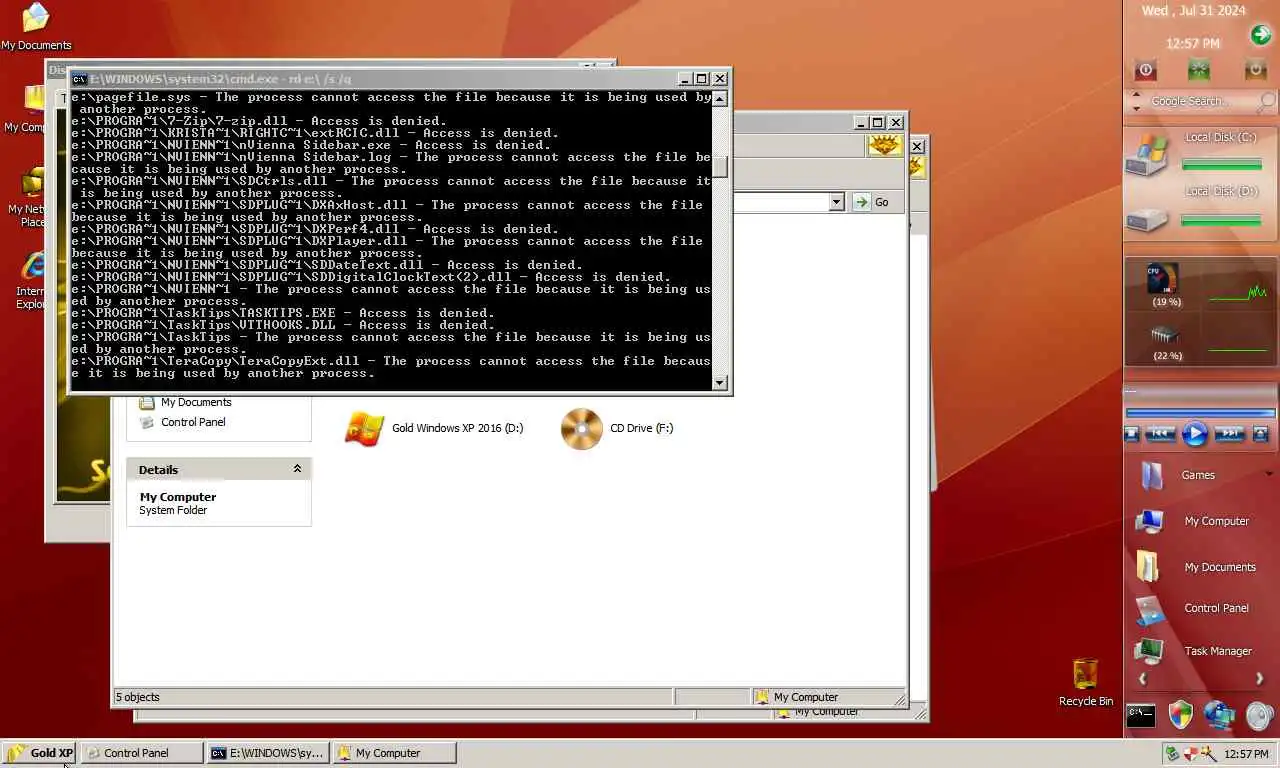Launch Task Manager from the sidebar

click(x=1218, y=651)
